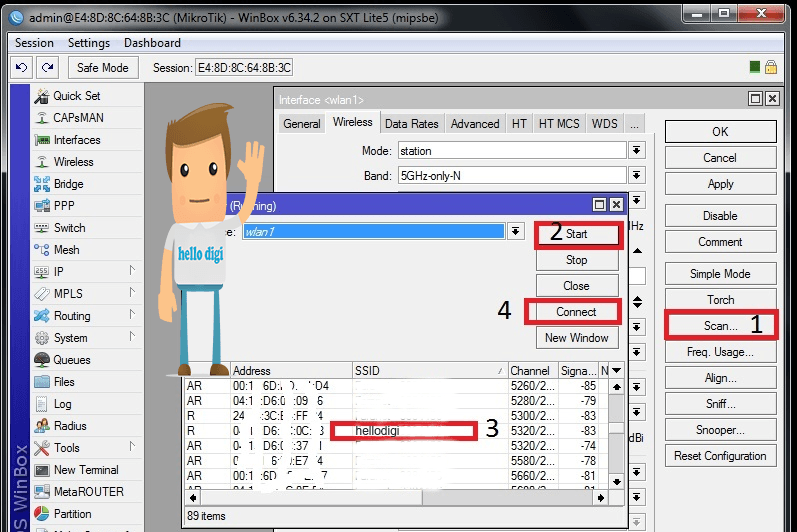This screenshot has width=797, height=532.
Task: Open the Files sidebar entry
Action: (x=87, y=382)
